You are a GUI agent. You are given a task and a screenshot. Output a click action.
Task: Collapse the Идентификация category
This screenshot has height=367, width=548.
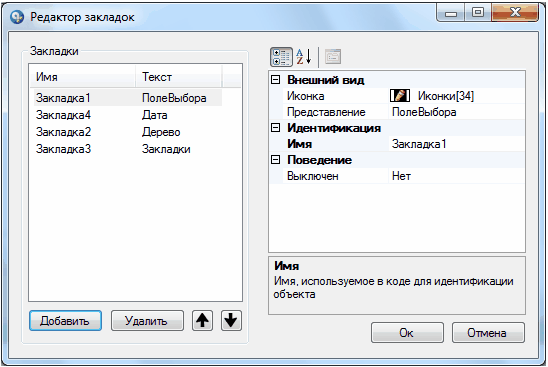(276, 128)
